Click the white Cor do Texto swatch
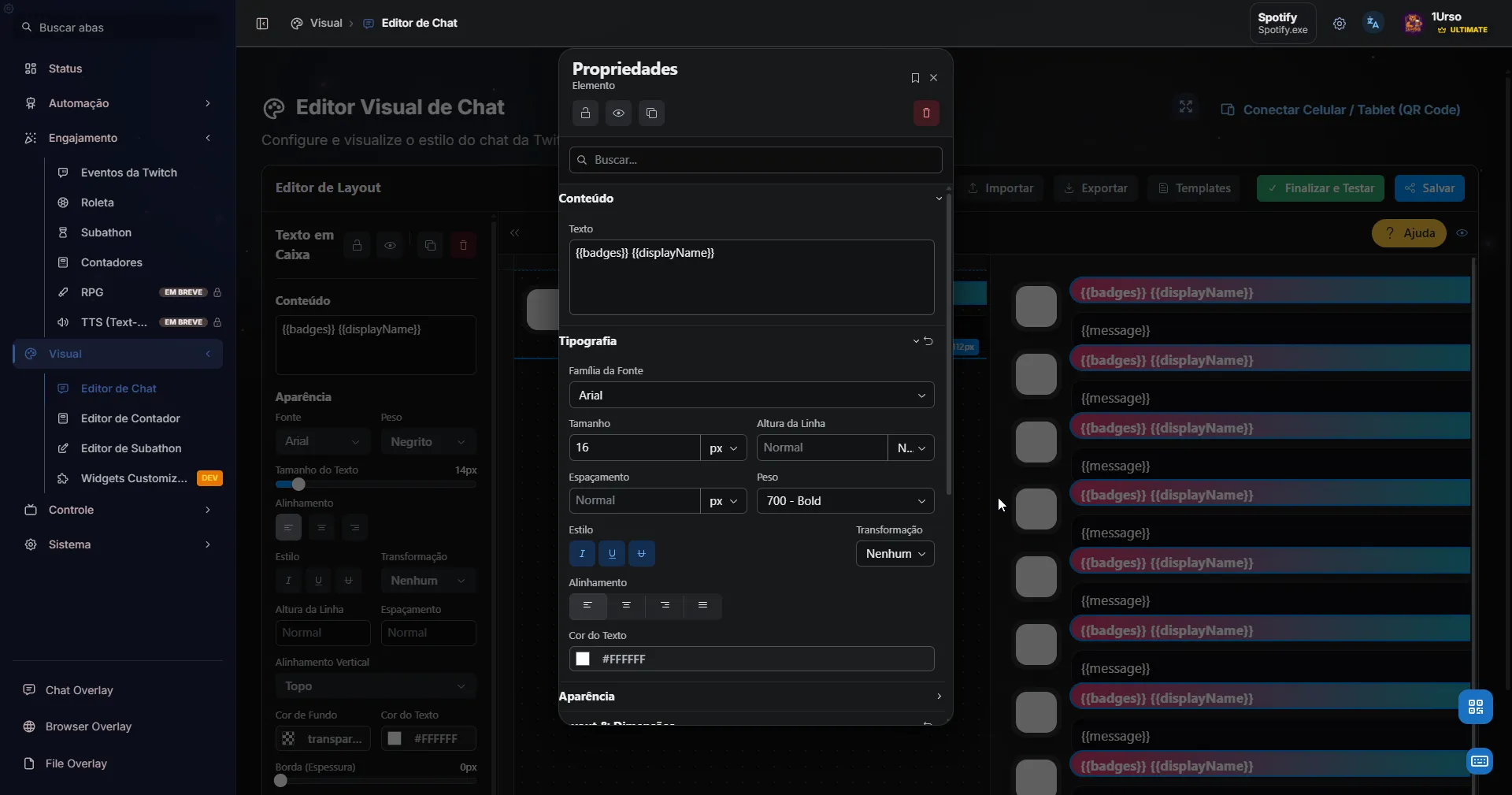Image resolution: width=1512 pixels, height=795 pixels. point(583,659)
